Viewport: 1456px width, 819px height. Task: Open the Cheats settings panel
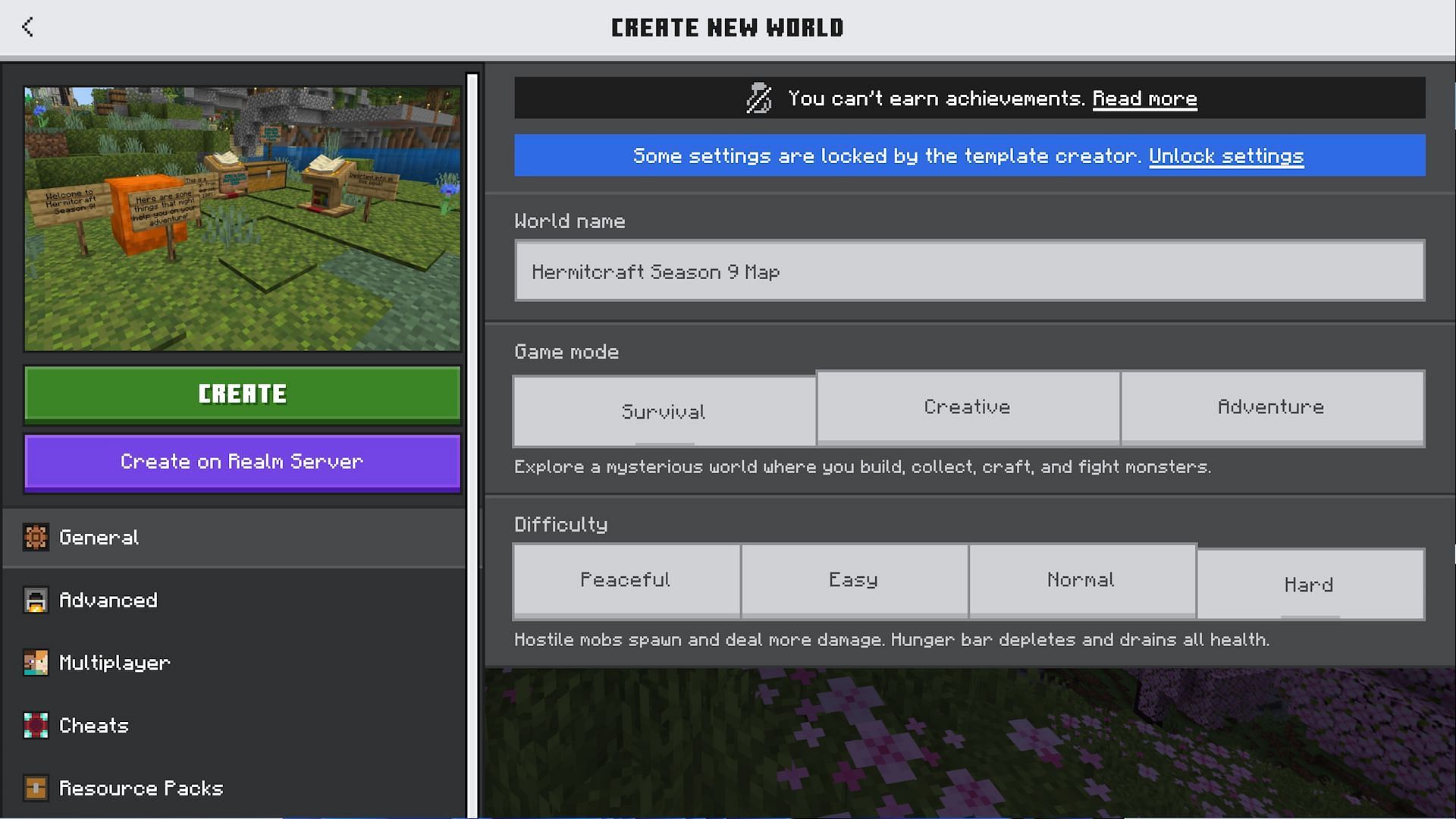tap(93, 725)
